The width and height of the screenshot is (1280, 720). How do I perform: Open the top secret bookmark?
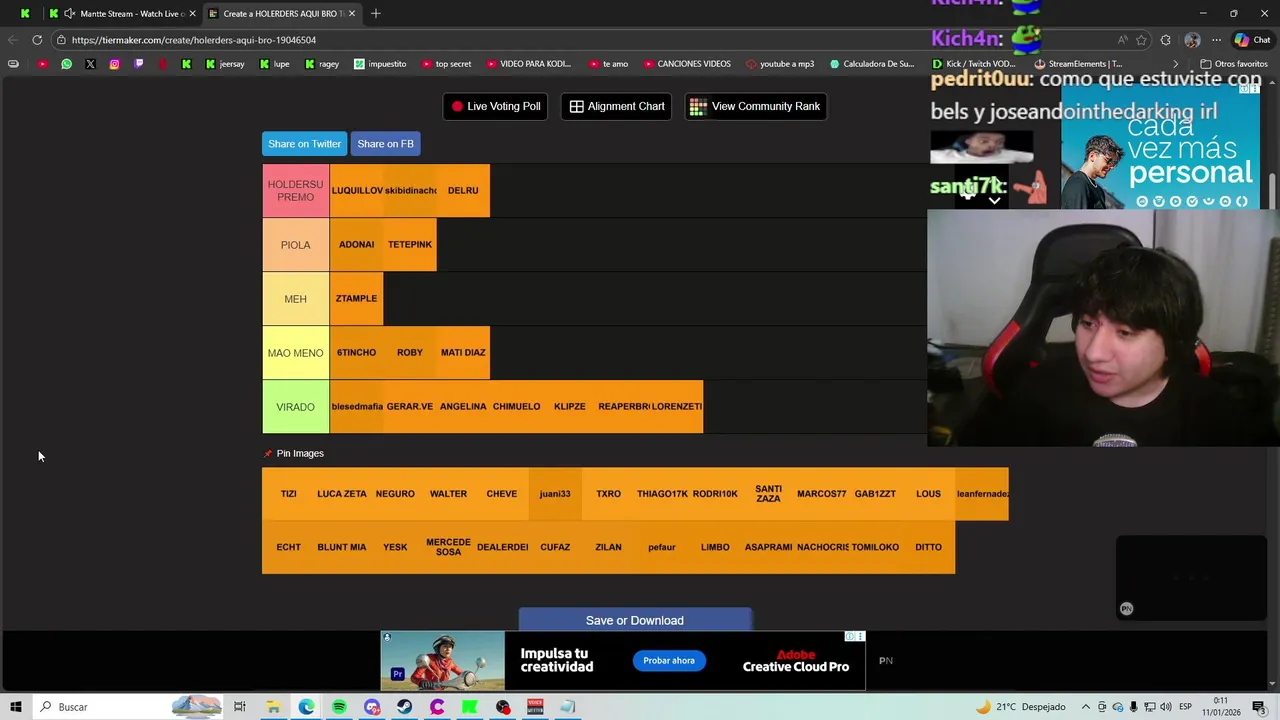point(446,64)
